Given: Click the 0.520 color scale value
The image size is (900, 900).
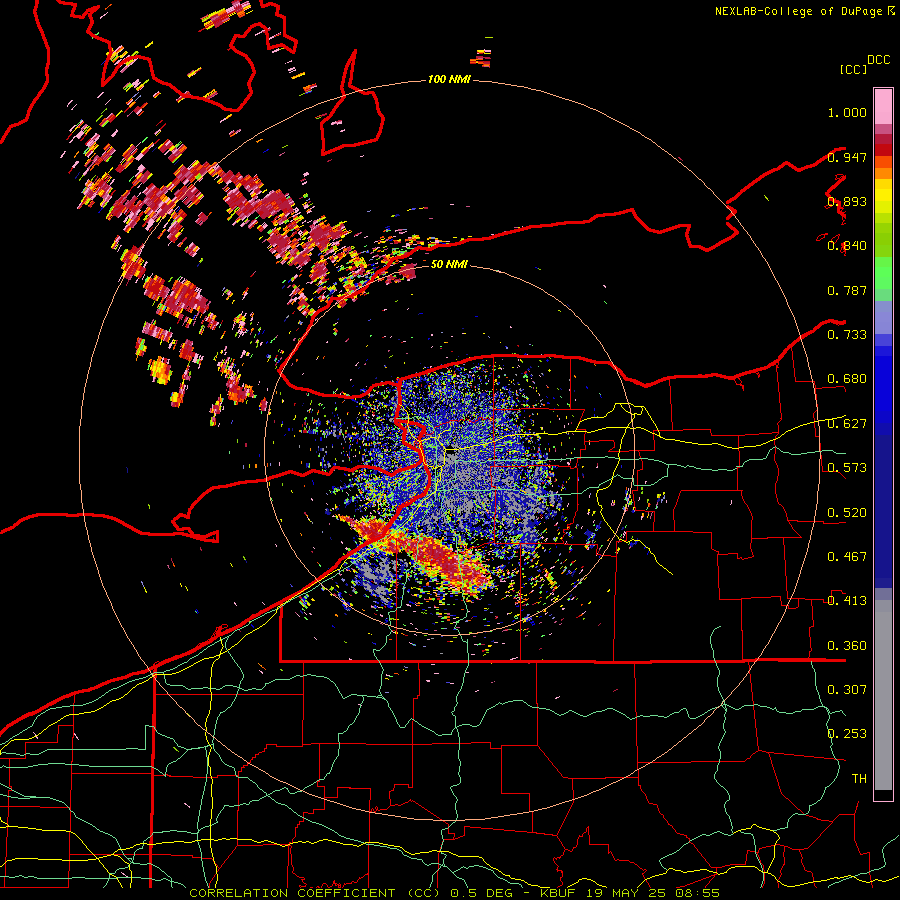Looking at the screenshot, I should tap(847, 512).
